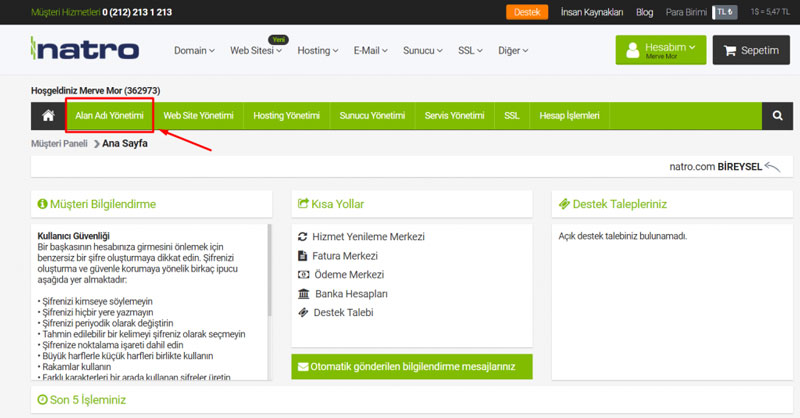Expand the Web Sitesi dropdown menu

pyautogui.click(x=256, y=51)
